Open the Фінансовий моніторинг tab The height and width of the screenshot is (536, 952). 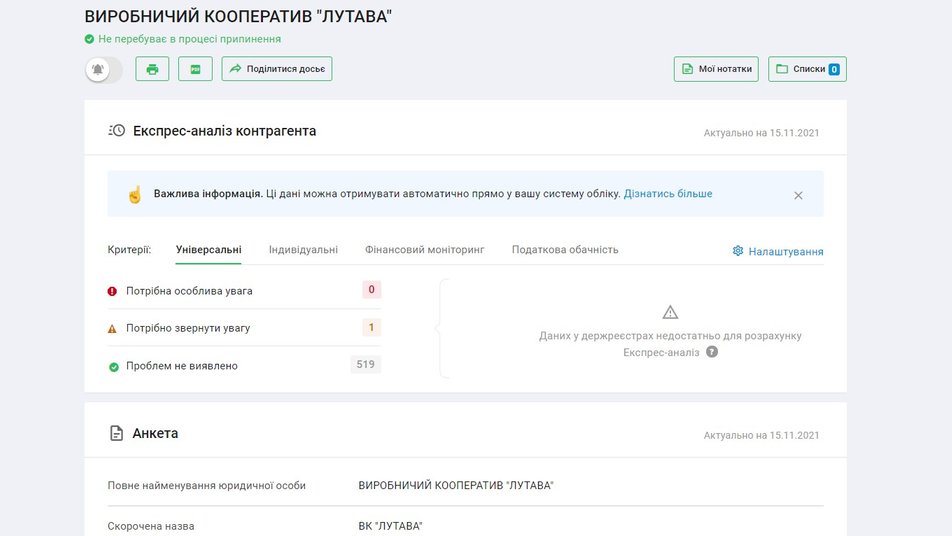click(424, 250)
